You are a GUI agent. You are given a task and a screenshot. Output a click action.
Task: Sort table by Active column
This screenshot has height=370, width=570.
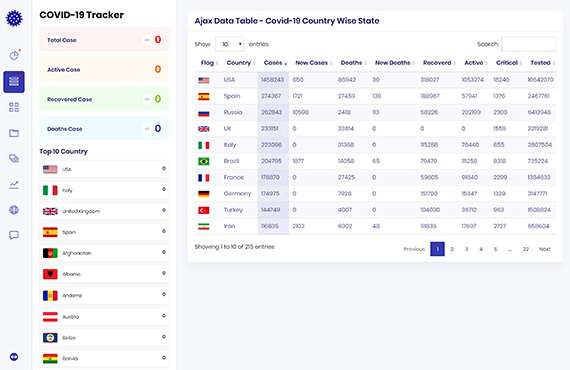(475, 63)
